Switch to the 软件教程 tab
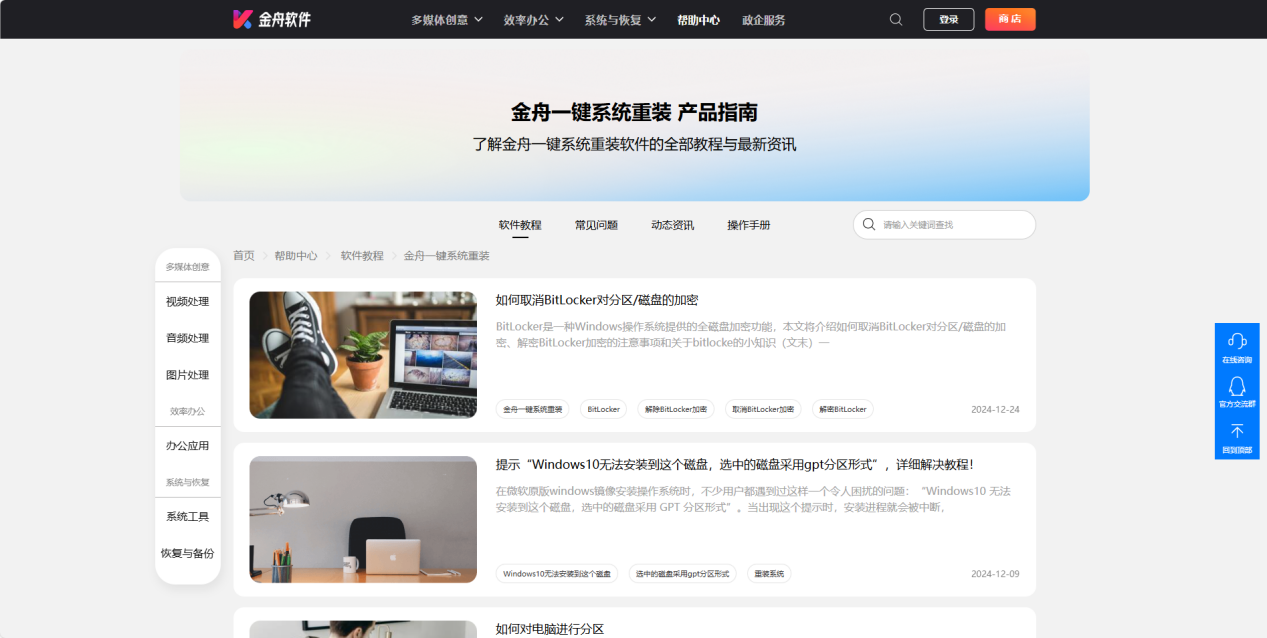Screen dimensions: 1267x638 tap(520, 225)
